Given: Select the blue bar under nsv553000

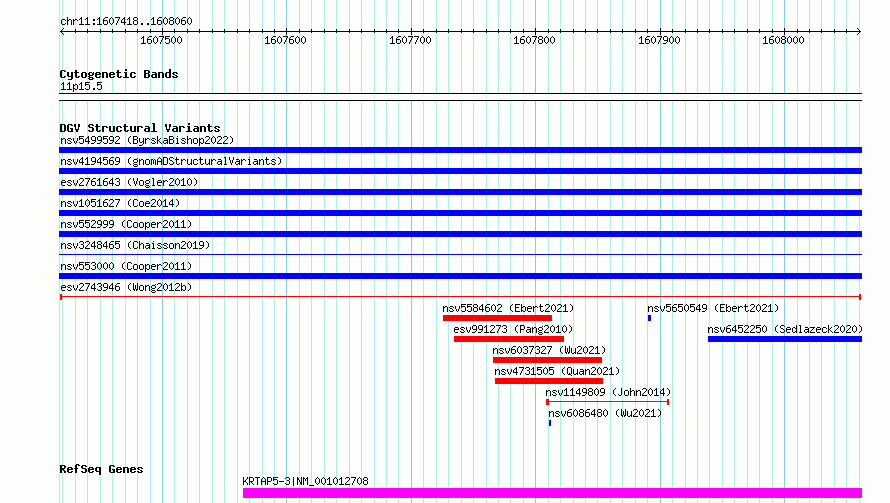Looking at the screenshot, I should 460,276.
